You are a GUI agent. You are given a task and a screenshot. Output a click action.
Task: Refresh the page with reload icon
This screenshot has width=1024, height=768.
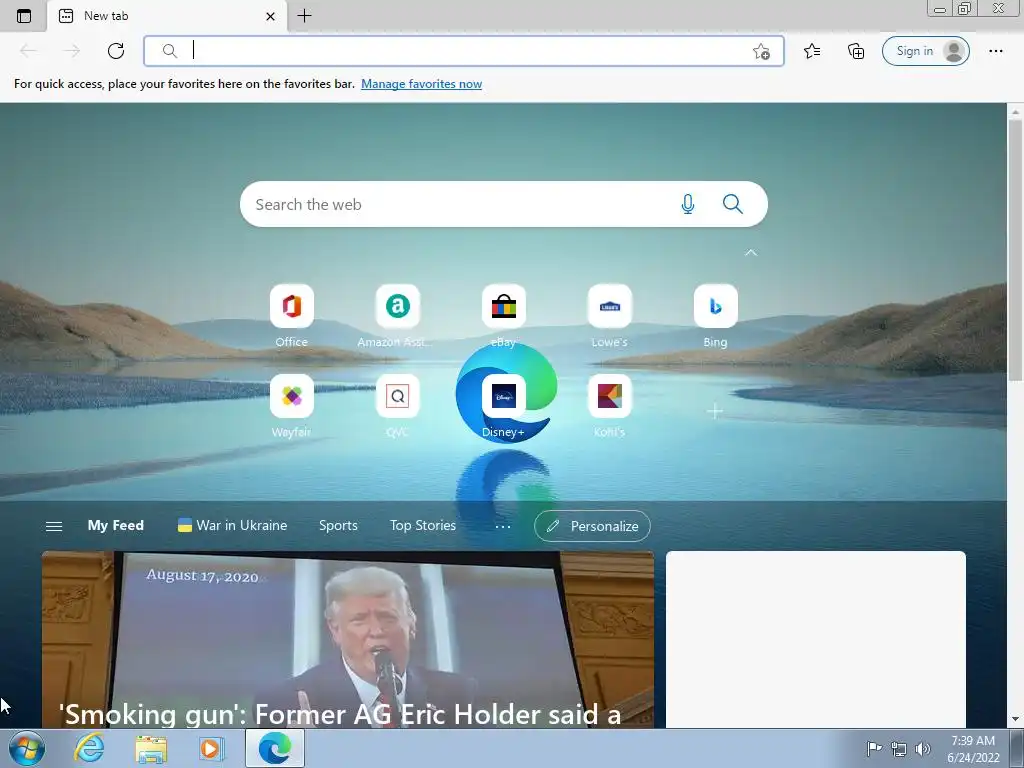coord(116,51)
